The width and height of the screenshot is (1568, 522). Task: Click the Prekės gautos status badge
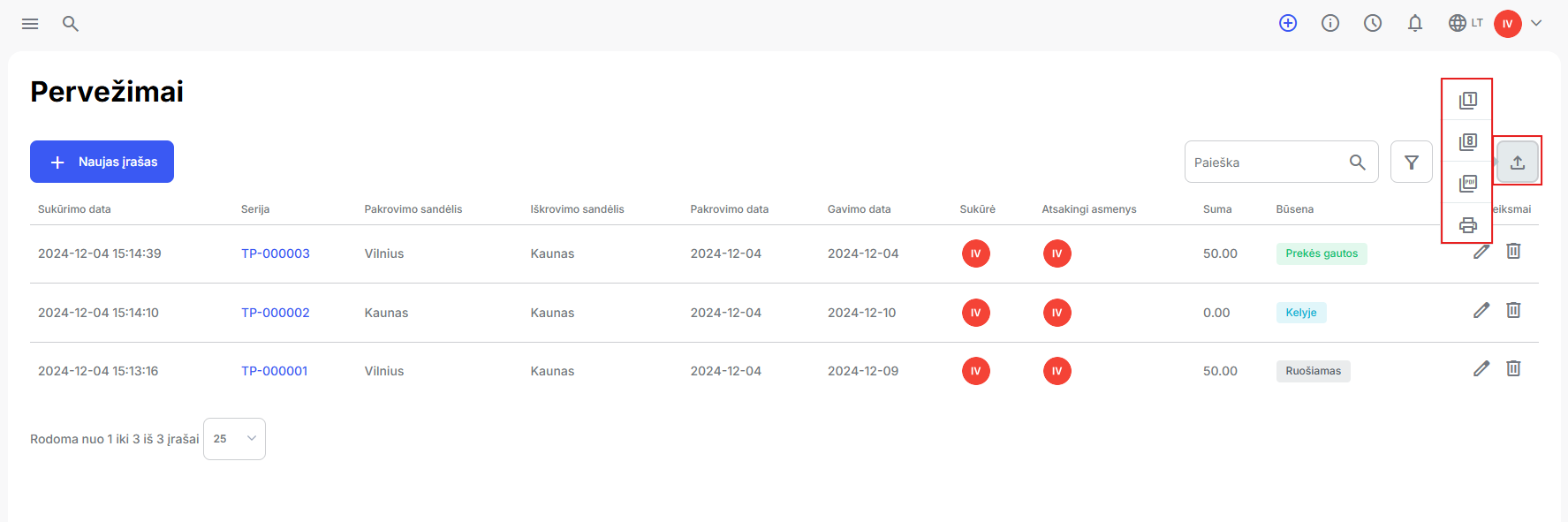coord(1322,253)
